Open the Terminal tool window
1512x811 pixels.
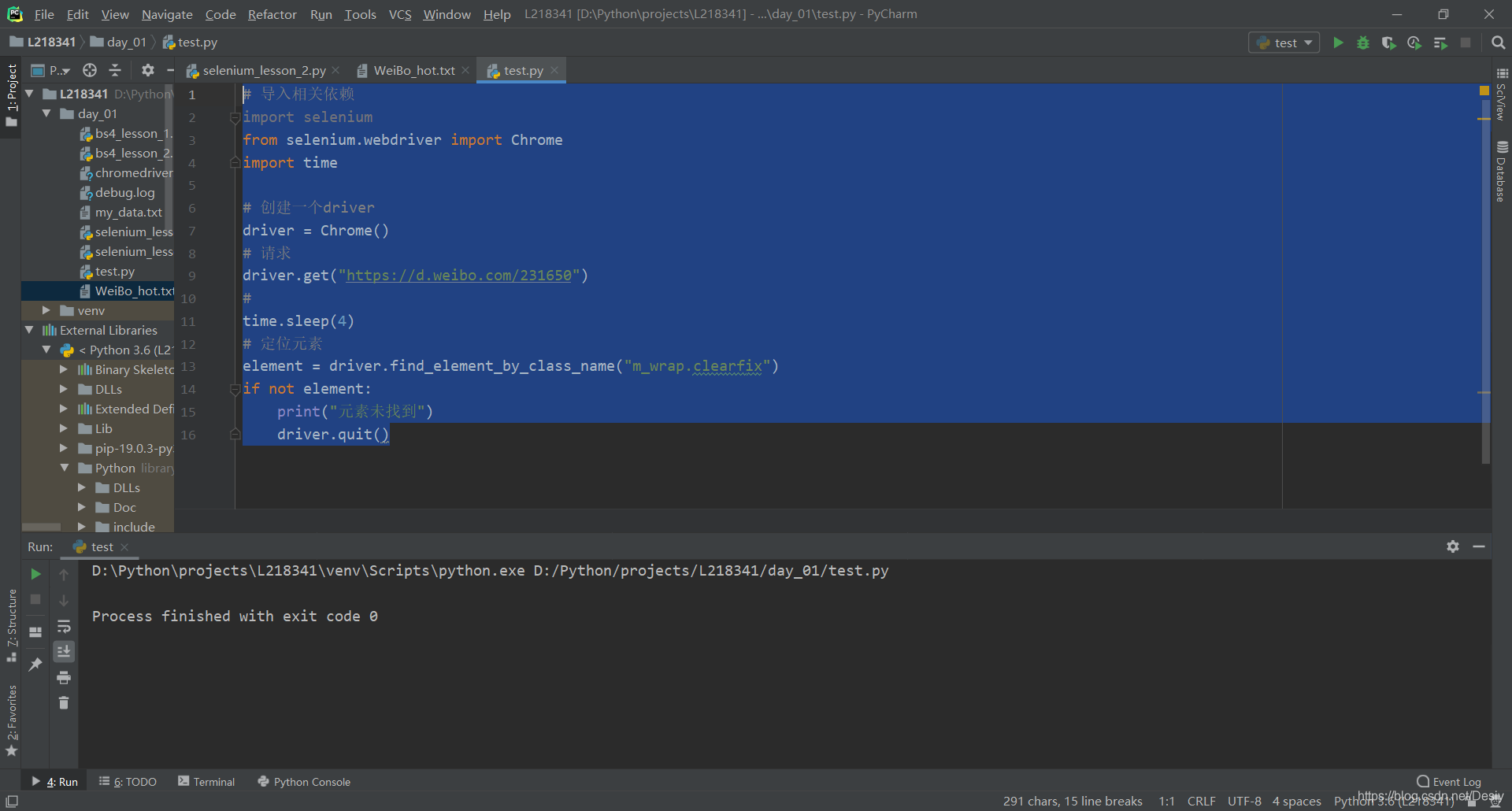click(x=206, y=782)
